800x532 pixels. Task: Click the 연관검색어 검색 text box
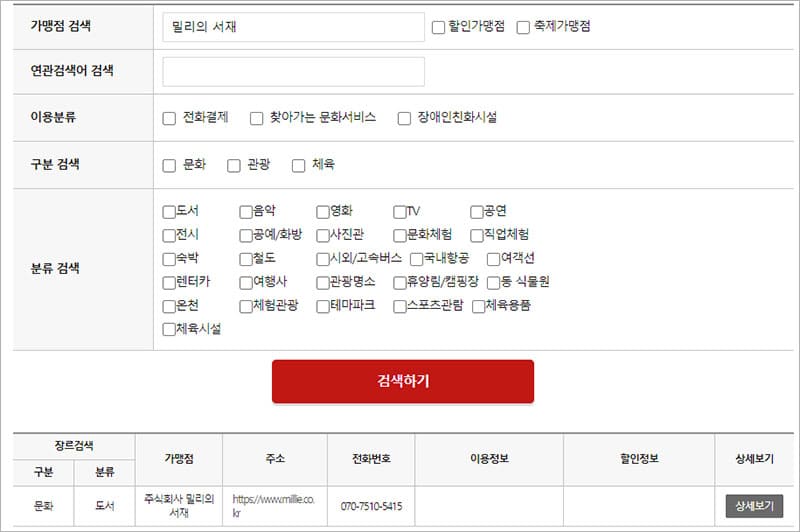point(293,72)
